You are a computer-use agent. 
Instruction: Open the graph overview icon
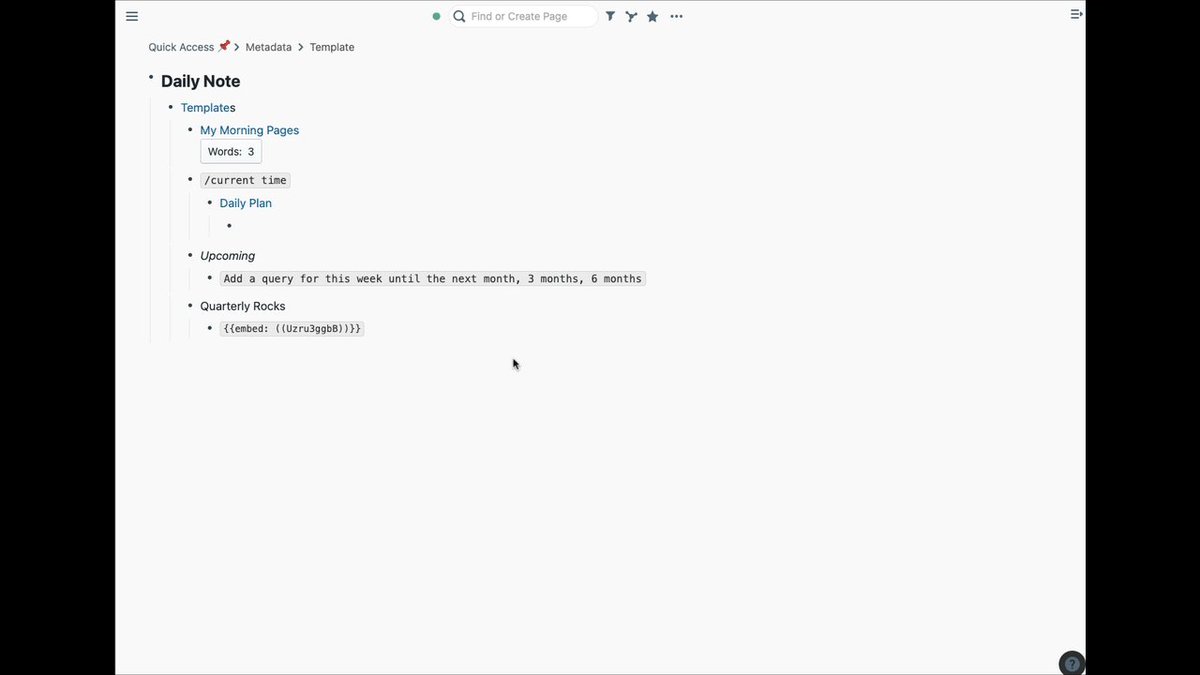pos(631,16)
